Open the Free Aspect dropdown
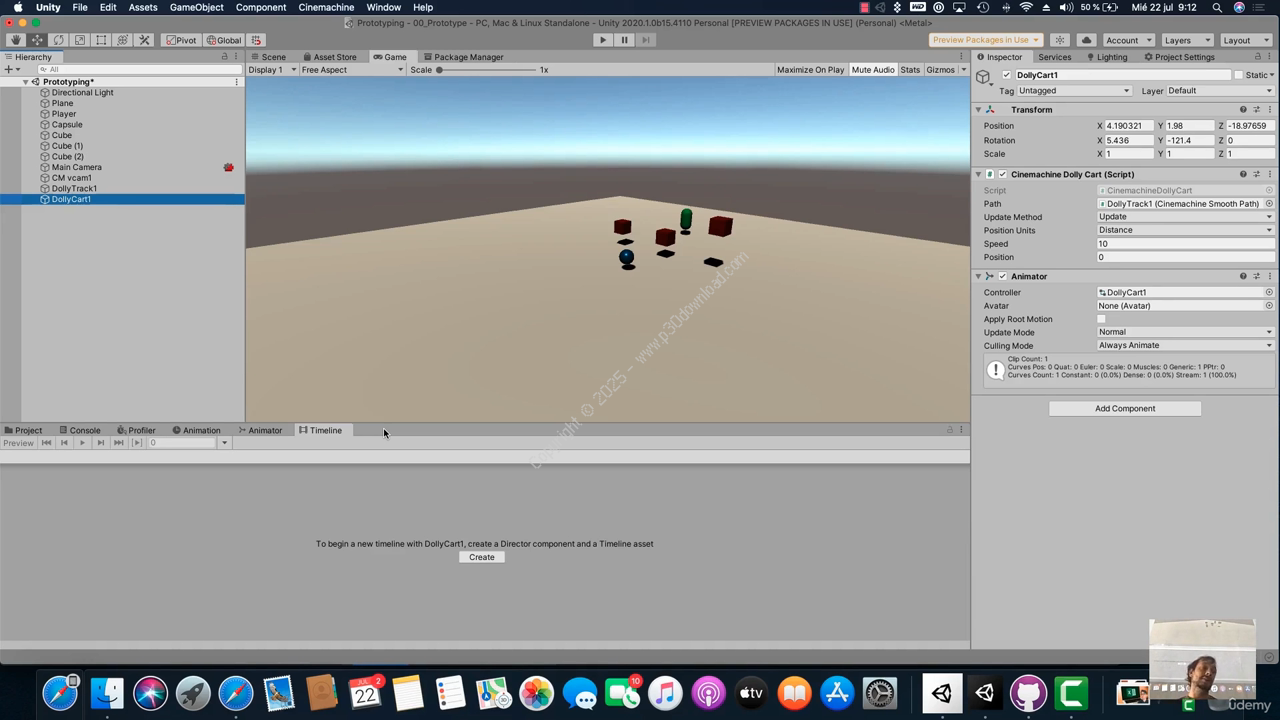Image resolution: width=1280 pixels, height=720 pixels. [352, 70]
